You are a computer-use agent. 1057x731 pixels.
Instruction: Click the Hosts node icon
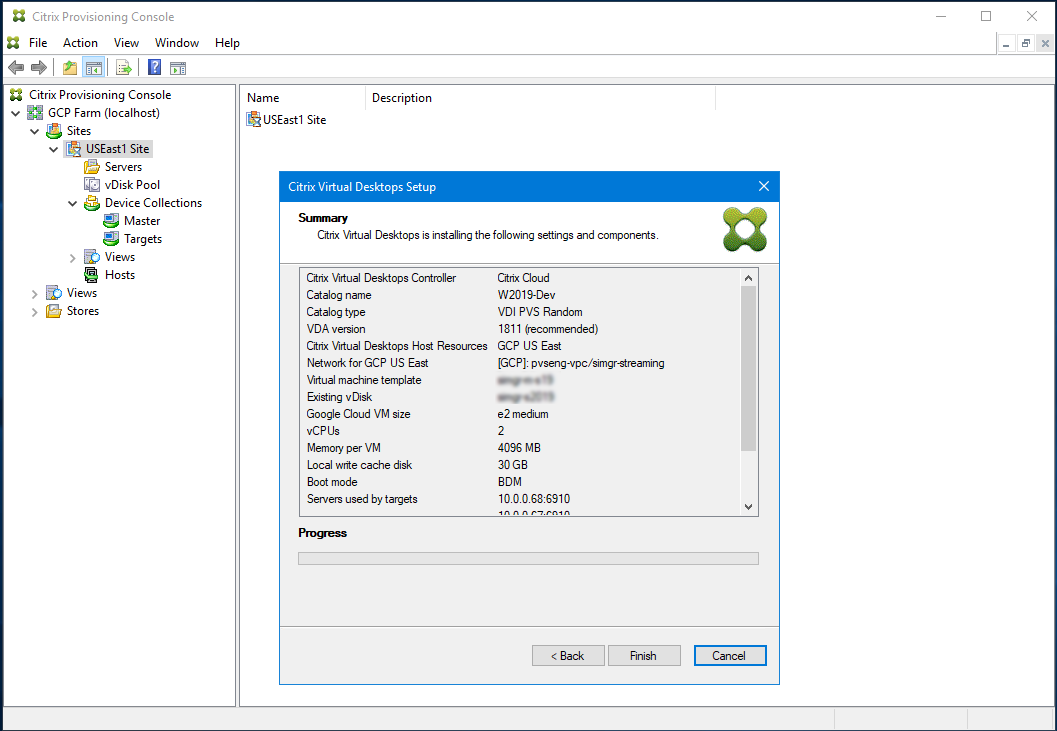(91, 274)
